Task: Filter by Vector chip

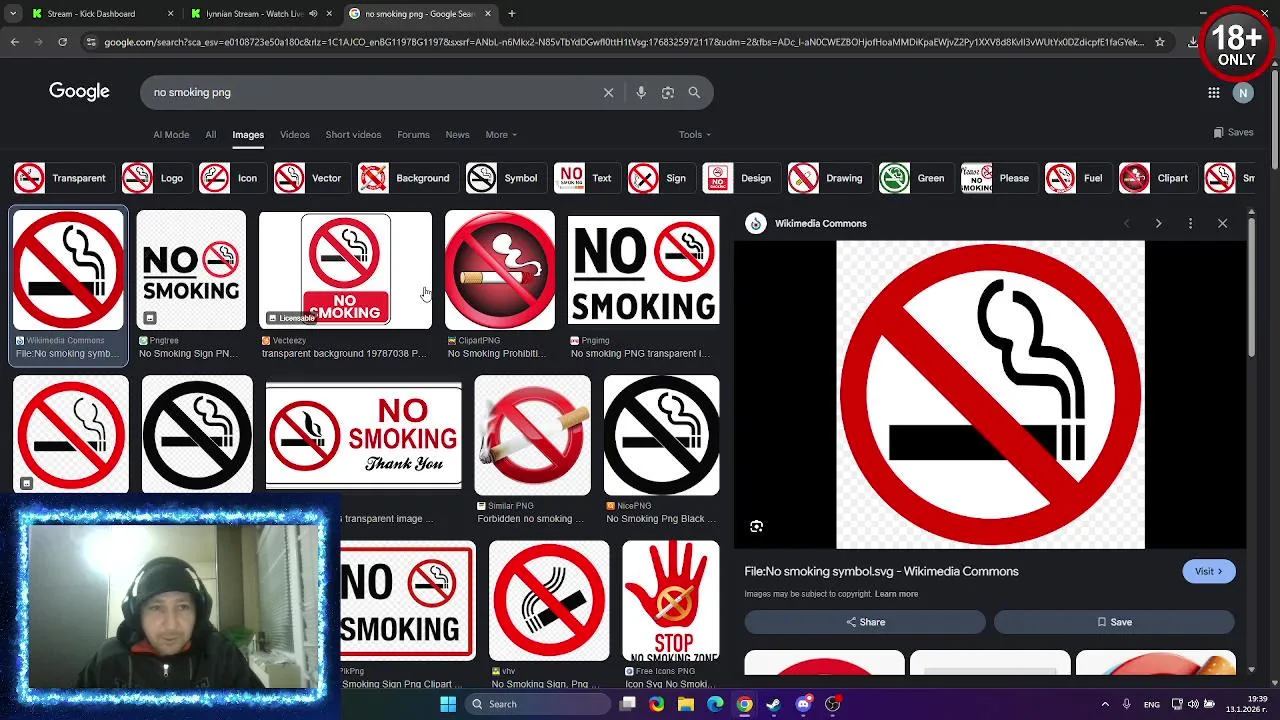Action: pos(310,178)
